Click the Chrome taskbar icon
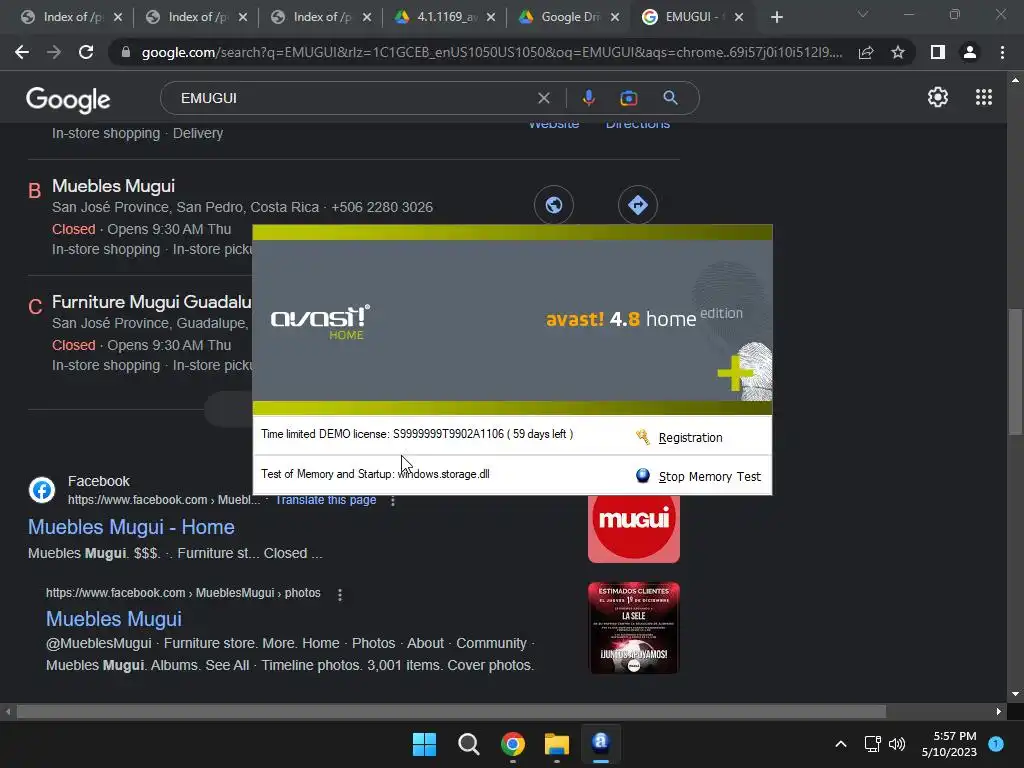 click(x=513, y=744)
